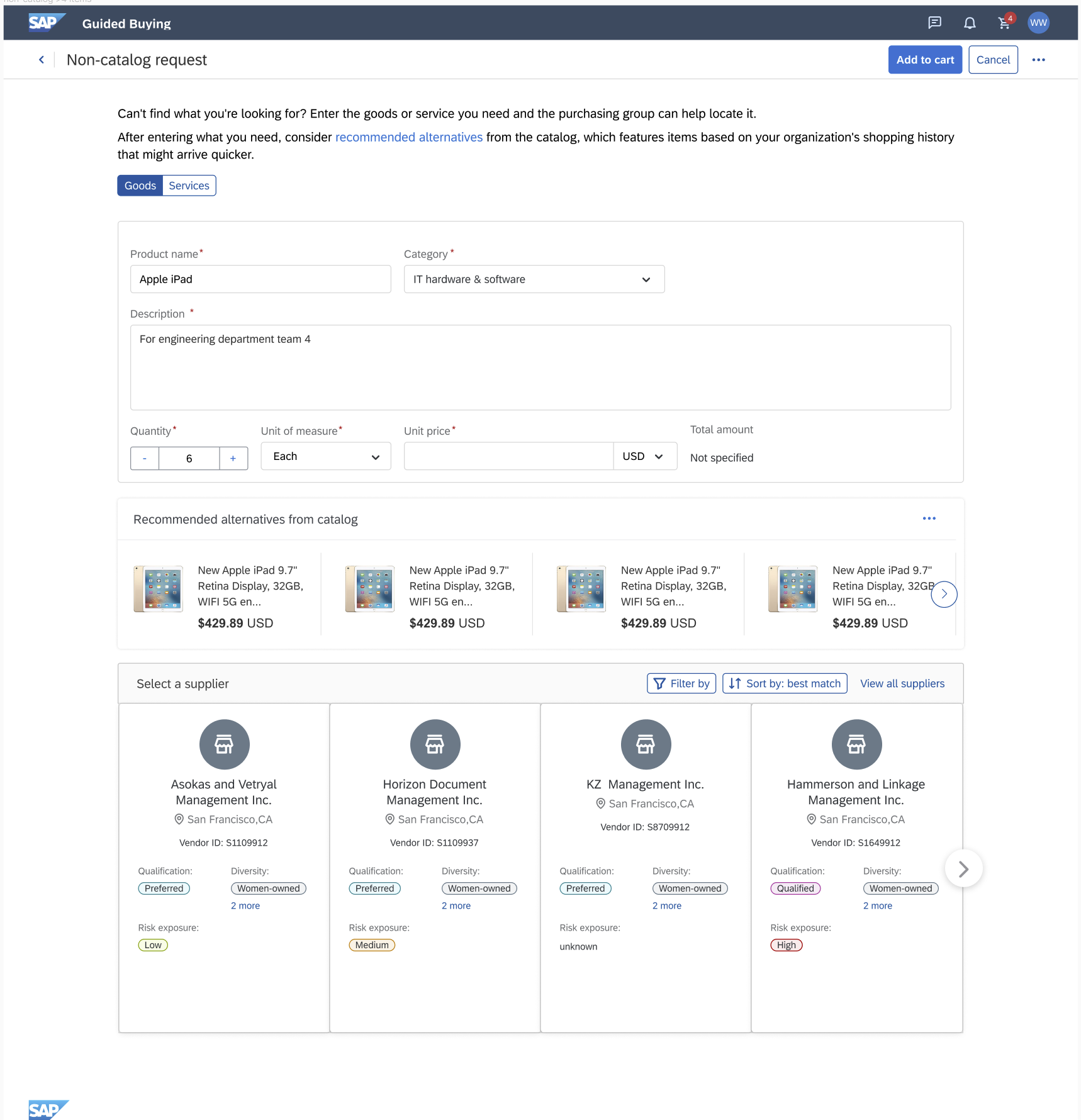Show 2 more diversity for KZ Management

(x=667, y=905)
